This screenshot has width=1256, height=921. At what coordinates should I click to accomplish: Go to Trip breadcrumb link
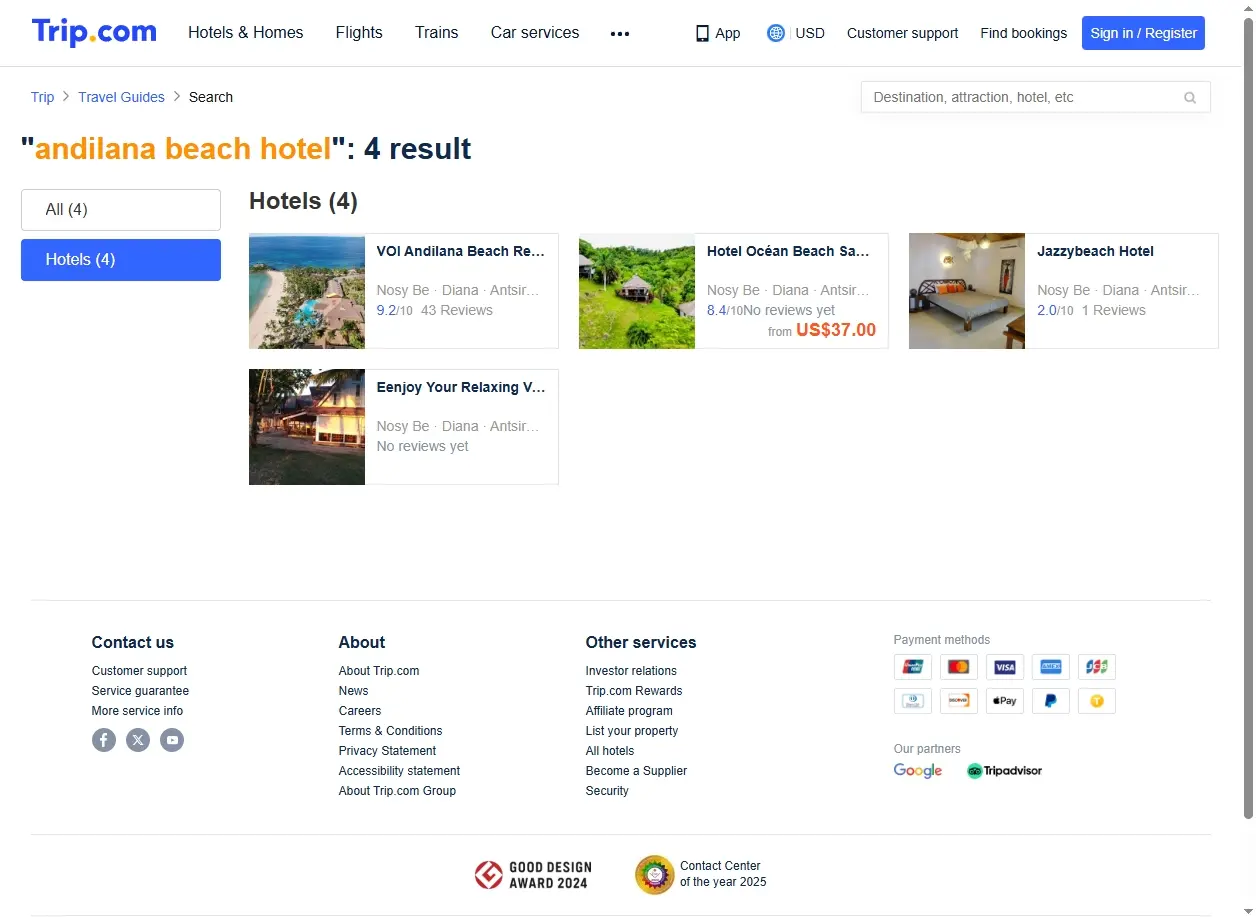42,97
